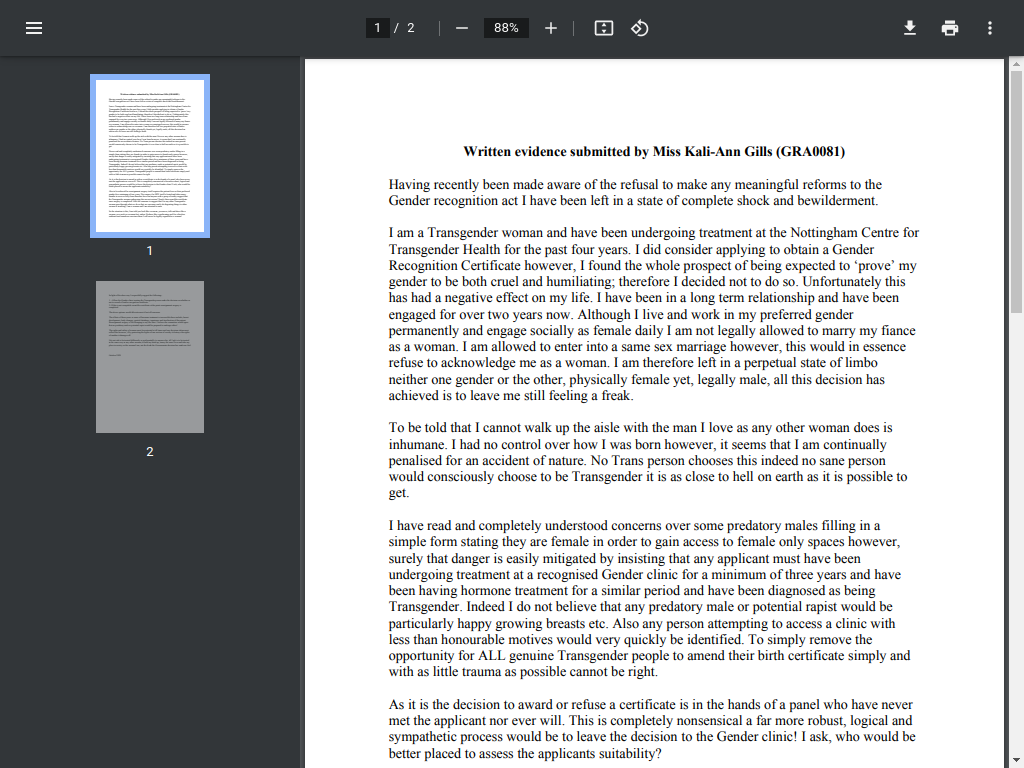
Task: Select the current page number field
Action: (x=377, y=28)
